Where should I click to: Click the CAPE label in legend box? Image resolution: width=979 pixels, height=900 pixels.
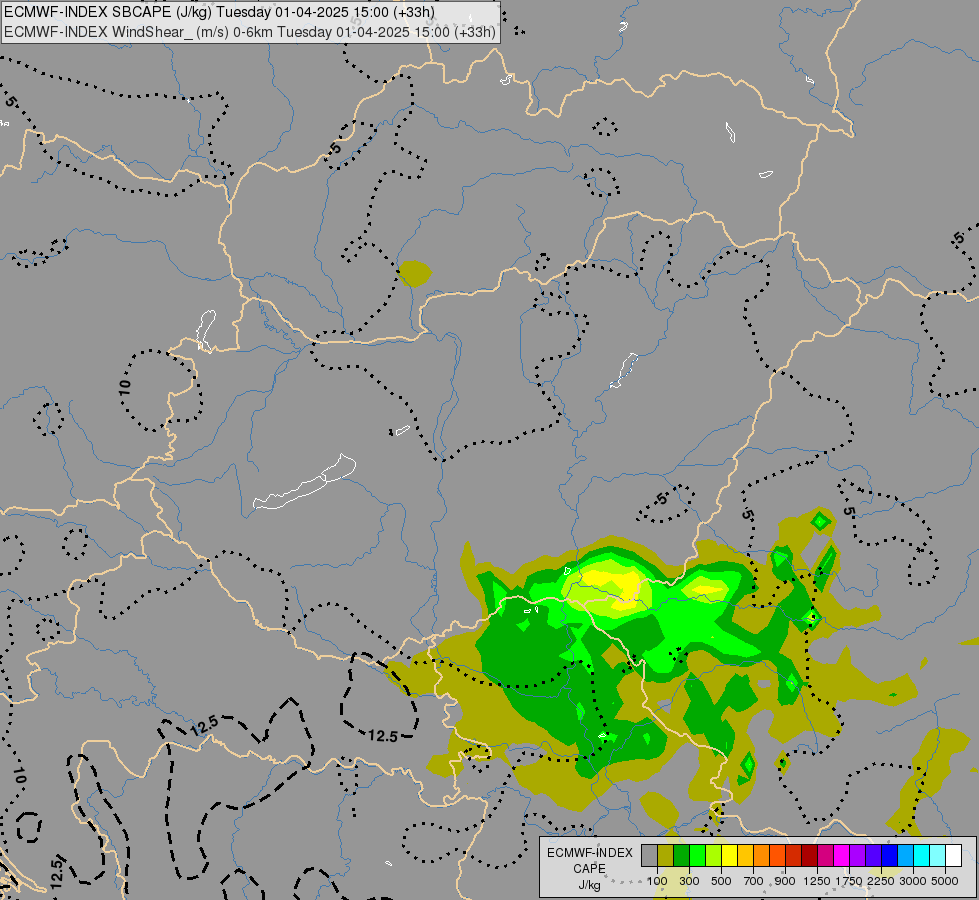(x=589, y=869)
